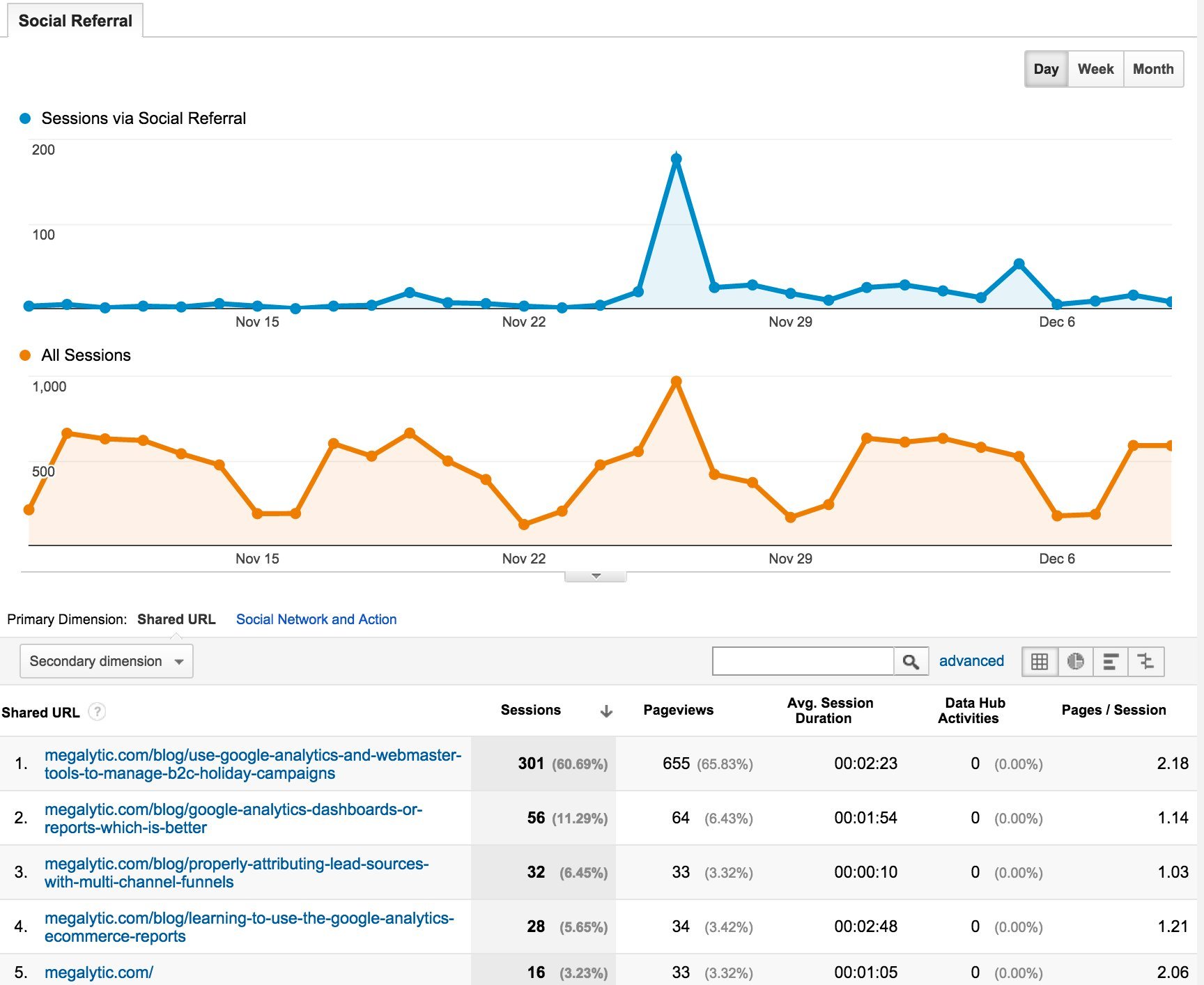Switch to the Social Referral tab
Viewport: 1204px width, 985px height.
coord(75,20)
